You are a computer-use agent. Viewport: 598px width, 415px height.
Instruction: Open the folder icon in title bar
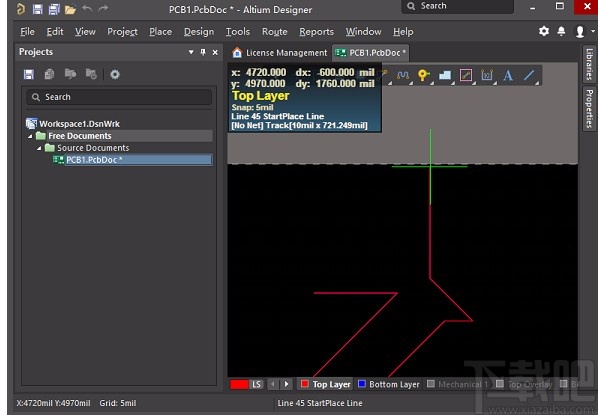70,10
